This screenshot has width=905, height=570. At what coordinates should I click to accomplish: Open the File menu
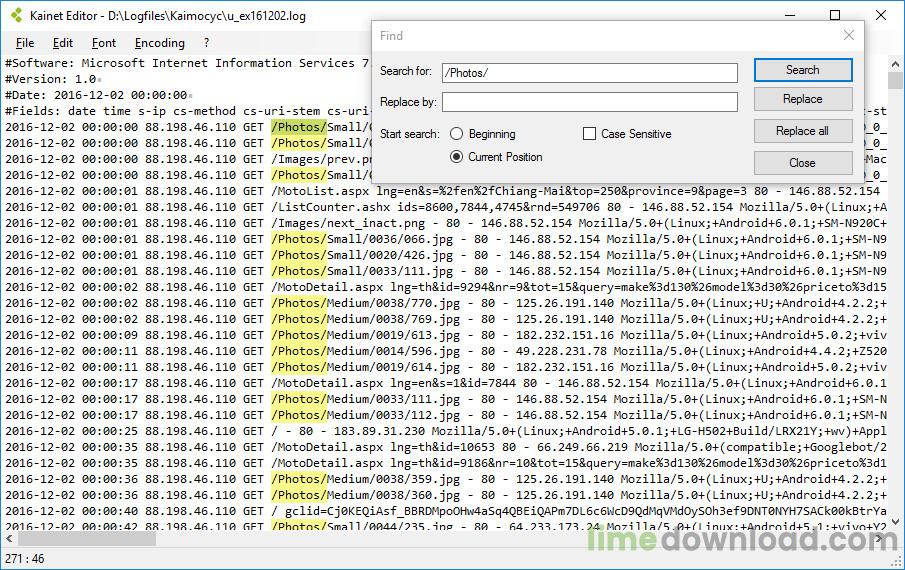tap(25, 43)
